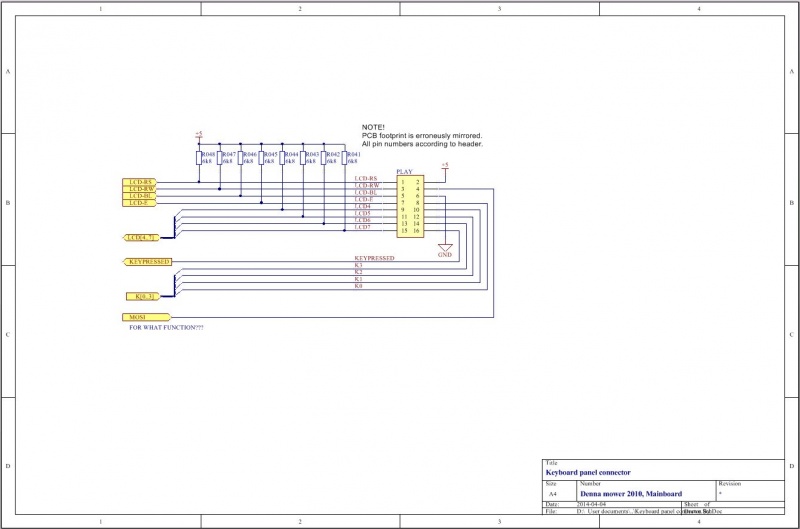
Task: Select the GND power symbol
Action: tap(445, 250)
